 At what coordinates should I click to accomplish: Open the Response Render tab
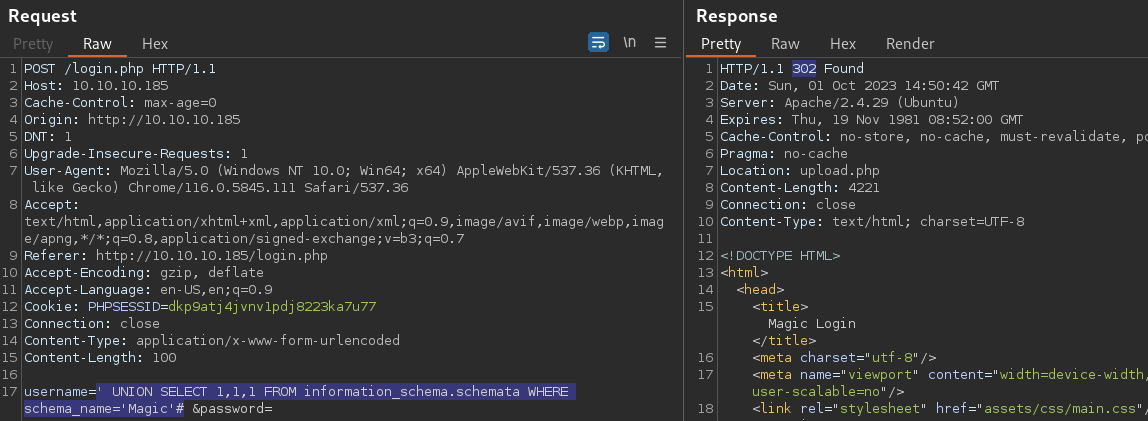point(910,44)
